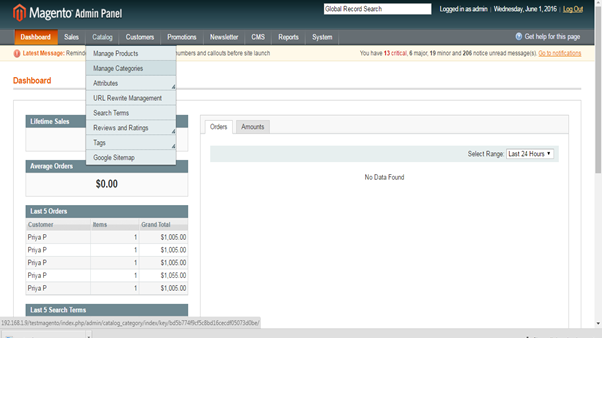Select Manage Products from Catalog menu
This screenshot has height=399, width=602.
(131, 53)
